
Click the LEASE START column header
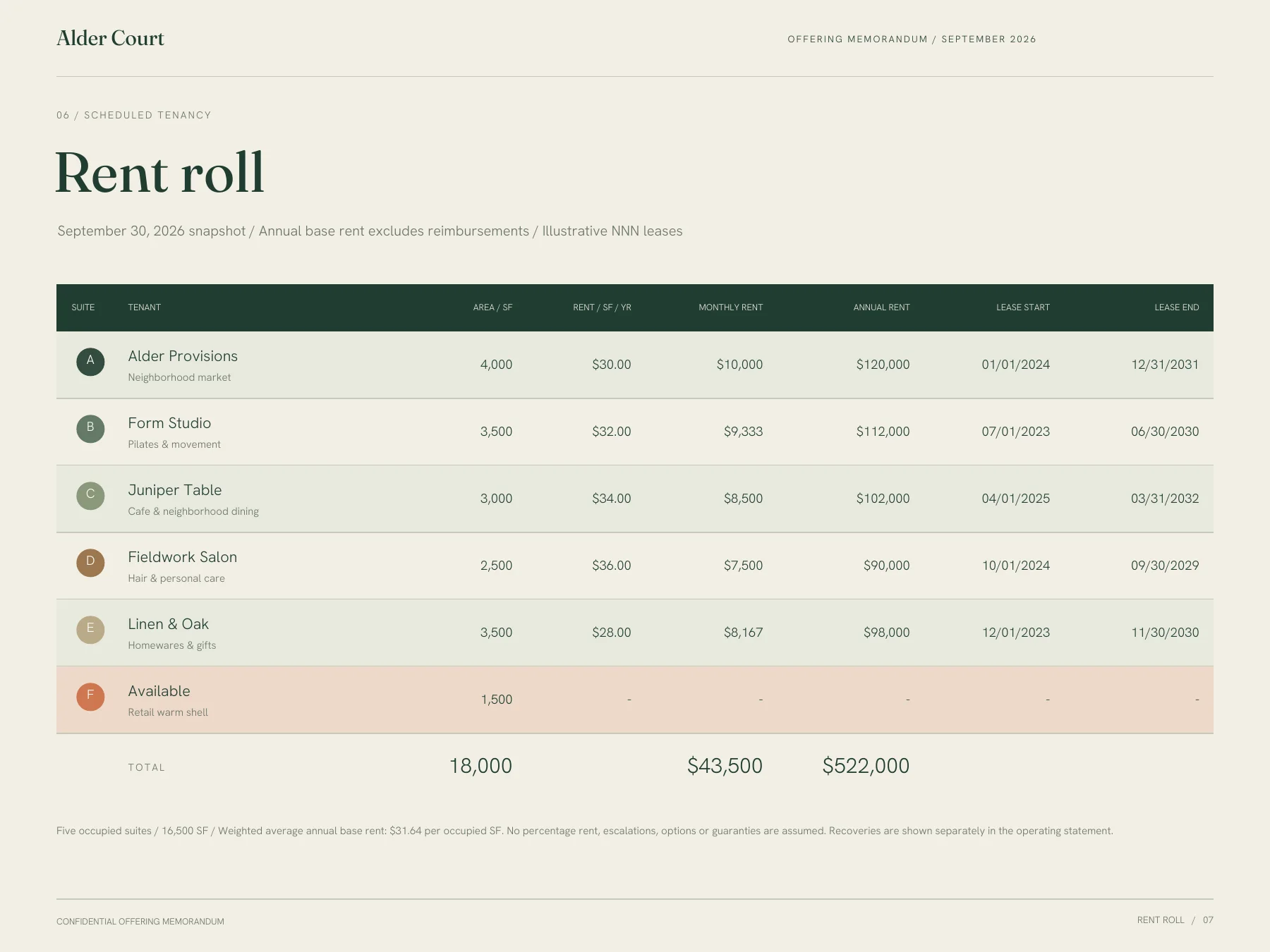[1023, 307]
